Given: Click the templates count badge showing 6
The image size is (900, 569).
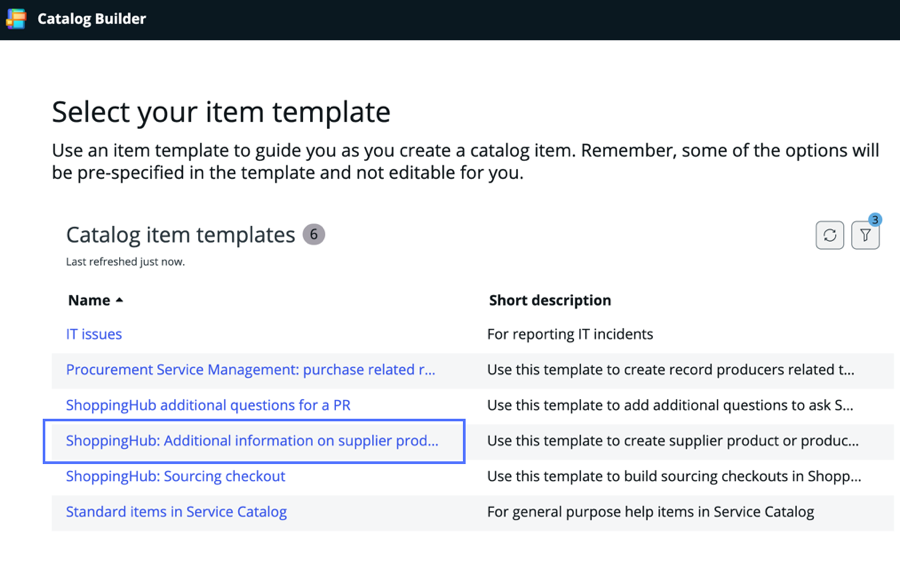Looking at the screenshot, I should [x=313, y=234].
